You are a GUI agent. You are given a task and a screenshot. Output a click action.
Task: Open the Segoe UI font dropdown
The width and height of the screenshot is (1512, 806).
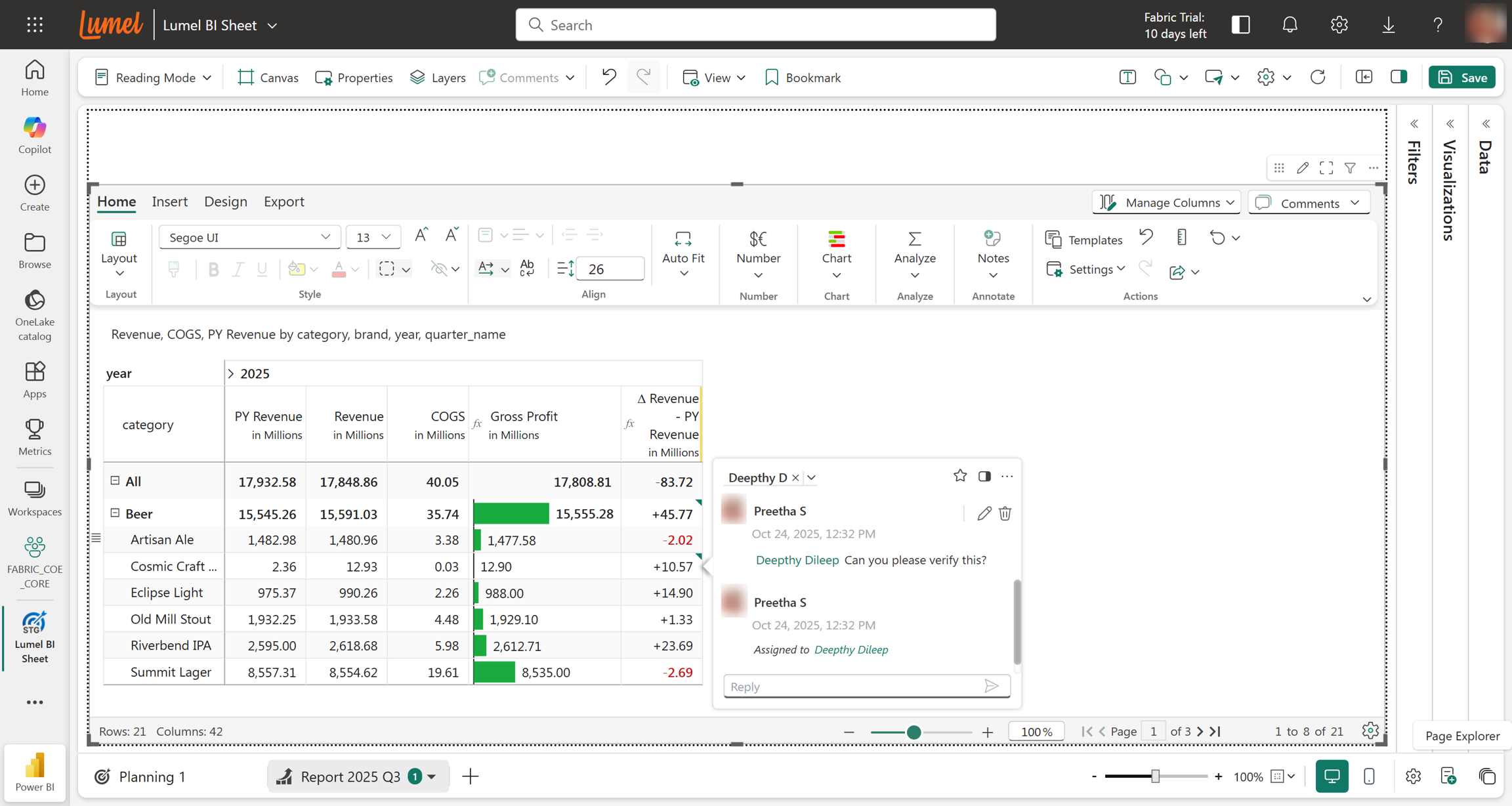point(249,237)
